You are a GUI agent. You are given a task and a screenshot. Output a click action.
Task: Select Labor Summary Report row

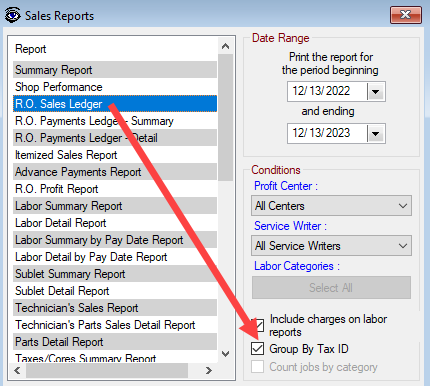tap(115, 206)
